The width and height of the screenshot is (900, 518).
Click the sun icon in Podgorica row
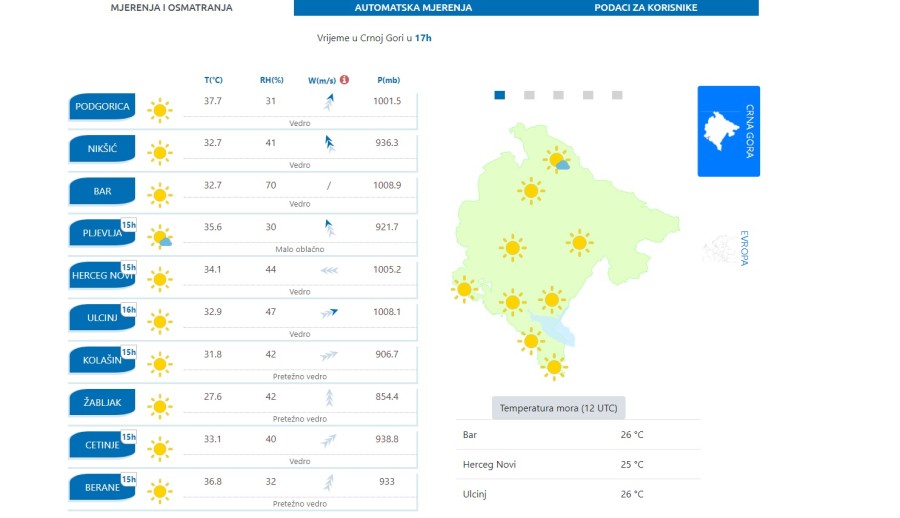[x=159, y=109]
